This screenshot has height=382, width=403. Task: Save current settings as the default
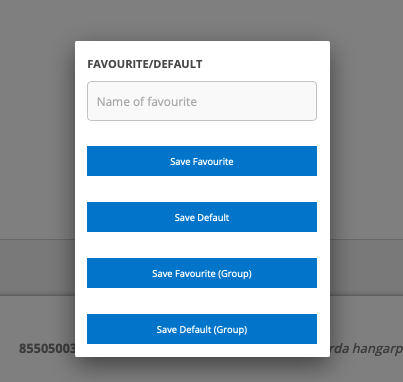point(202,217)
